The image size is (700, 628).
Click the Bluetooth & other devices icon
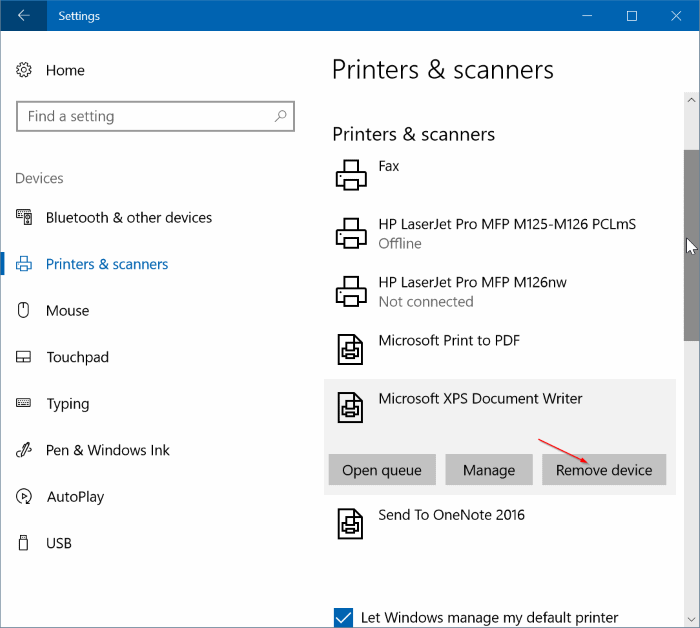tap(24, 217)
